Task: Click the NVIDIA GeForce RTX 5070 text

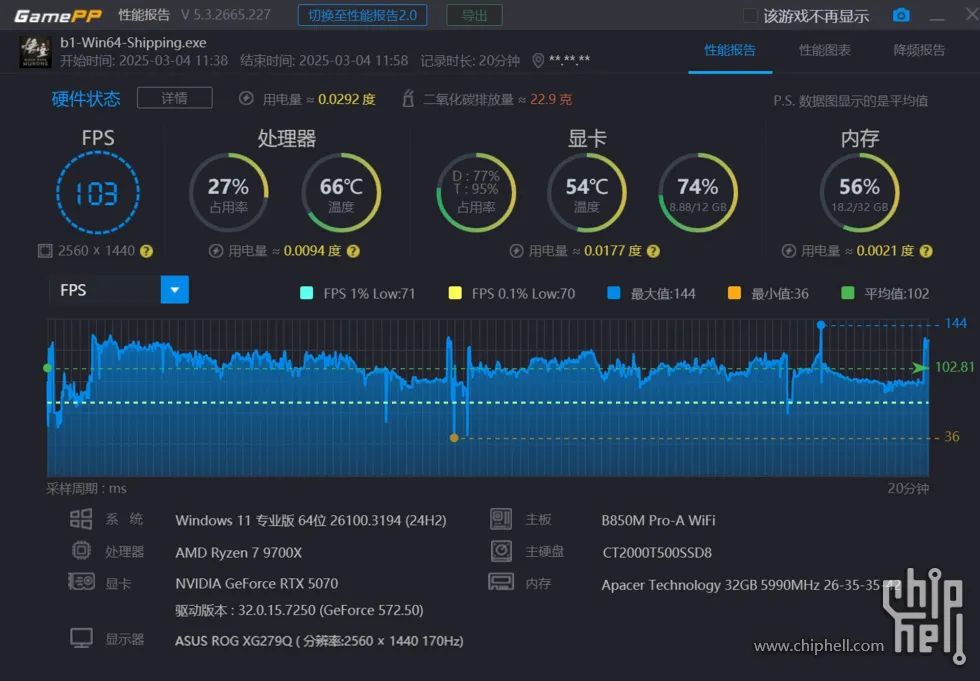Action: click(x=257, y=584)
